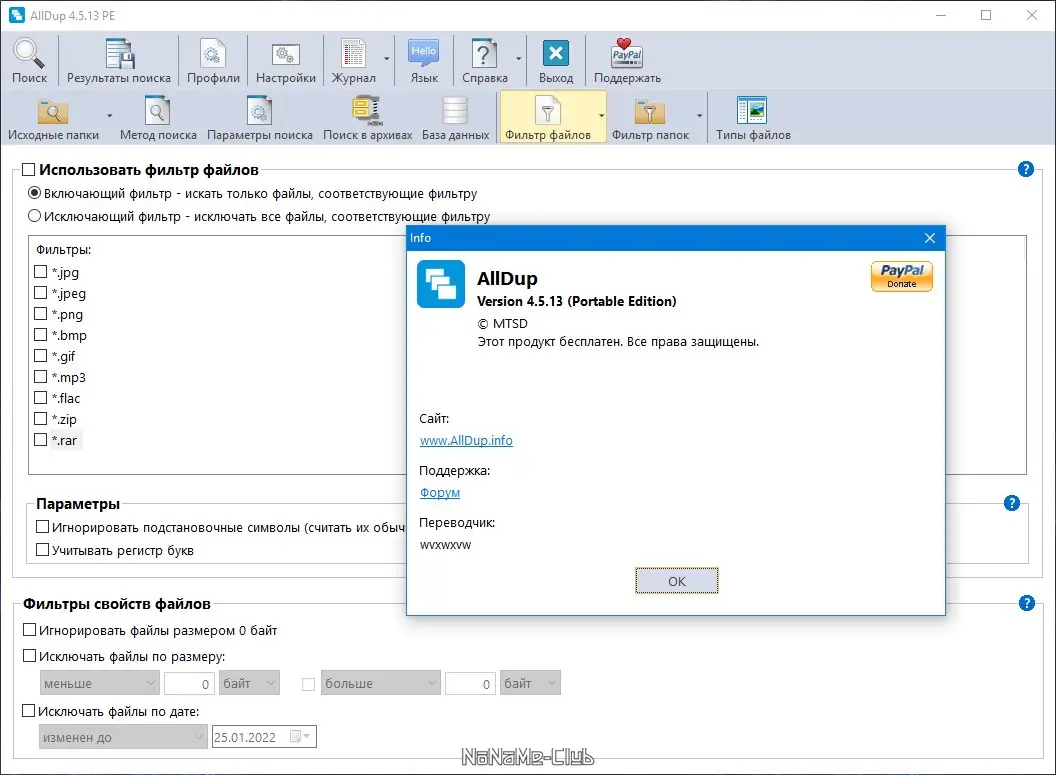Enable Игнорировать файлы размером 0 байт
The width and height of the screenshot is (1056, 775).
[x=29, y=630]
